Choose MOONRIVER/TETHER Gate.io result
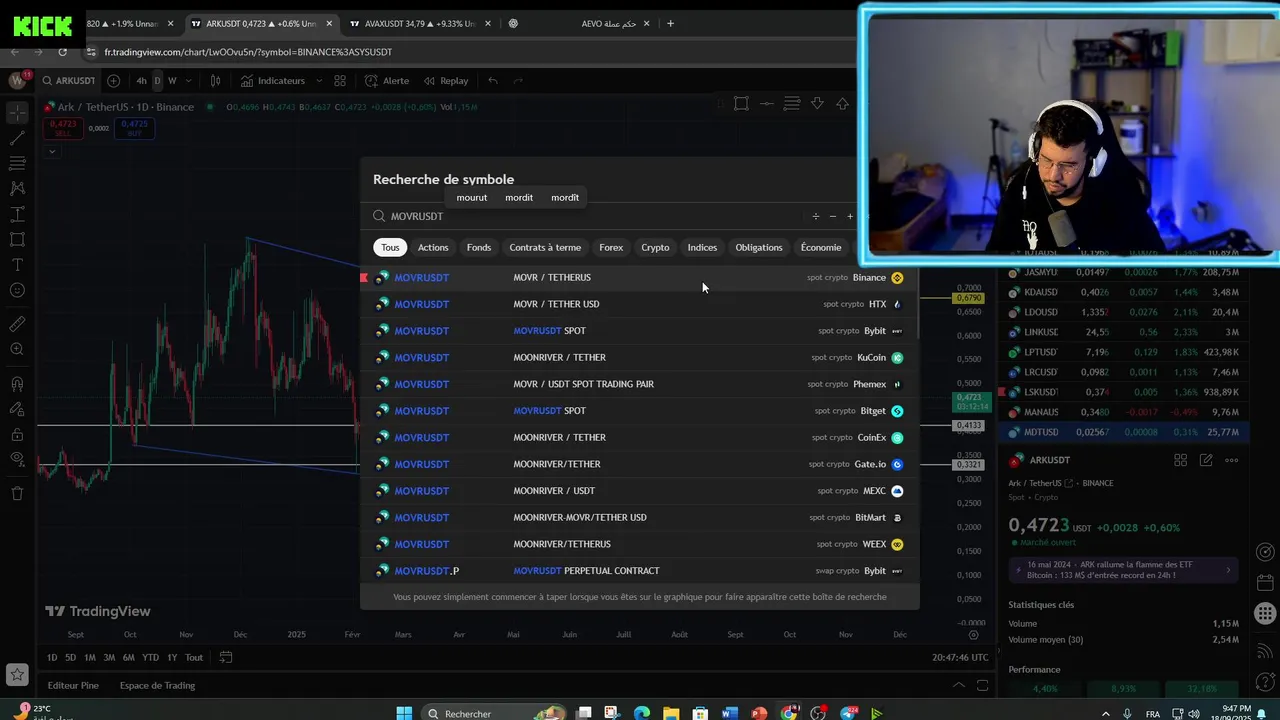This screenshot has height=720, width=1280. [639, 464]
